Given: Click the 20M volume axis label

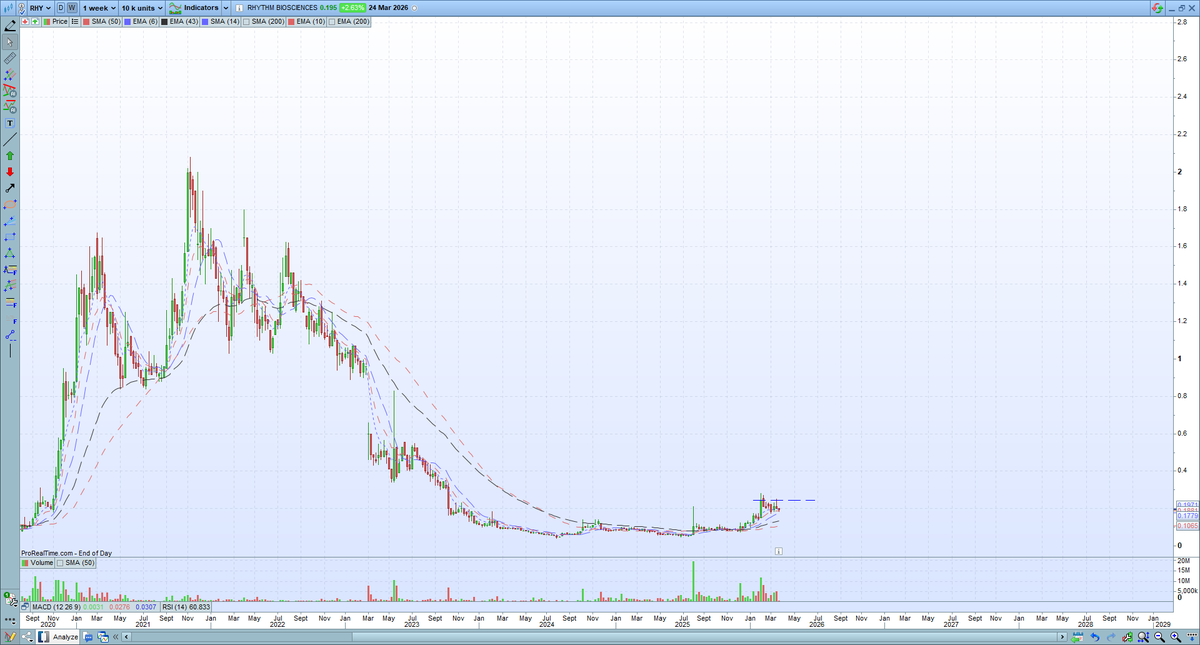Looking at the screenshot, I should click(1183, 560).
